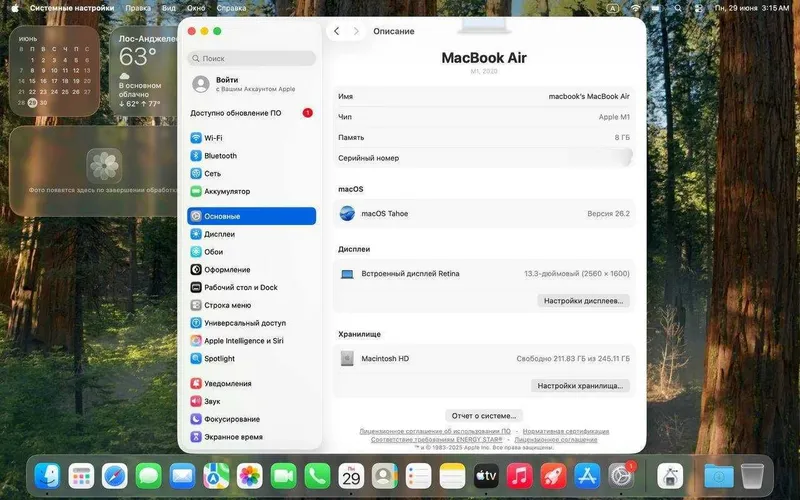Open Calendar from the Dock
This screenshot has width=800, height=500.
coord(351,476)
